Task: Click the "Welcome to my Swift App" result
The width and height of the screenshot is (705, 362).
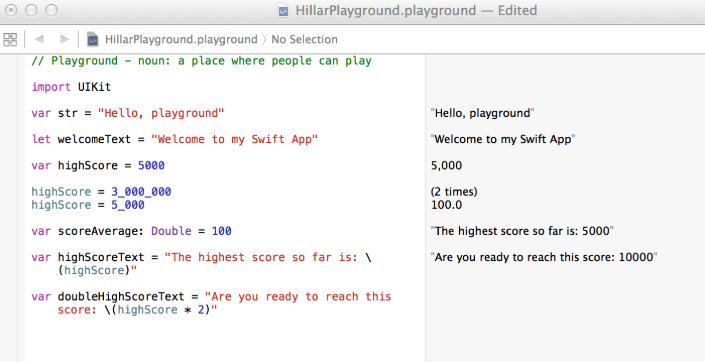Action: click(503, 139)
